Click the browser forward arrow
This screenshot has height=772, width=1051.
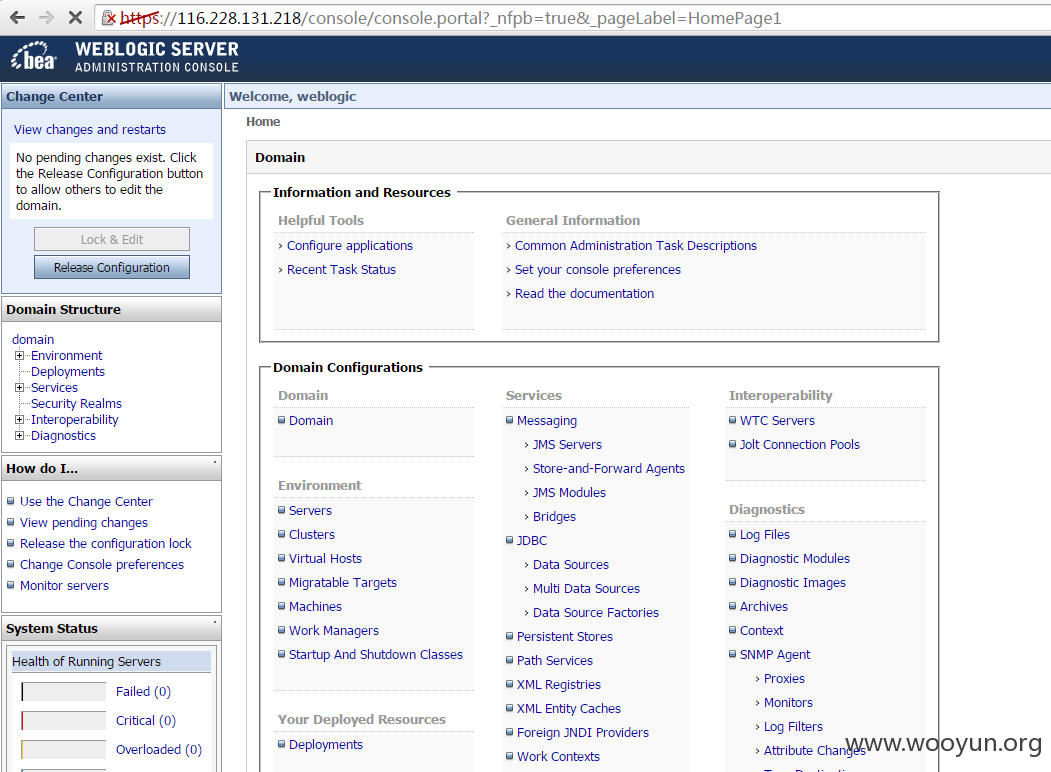pos(46,17)
